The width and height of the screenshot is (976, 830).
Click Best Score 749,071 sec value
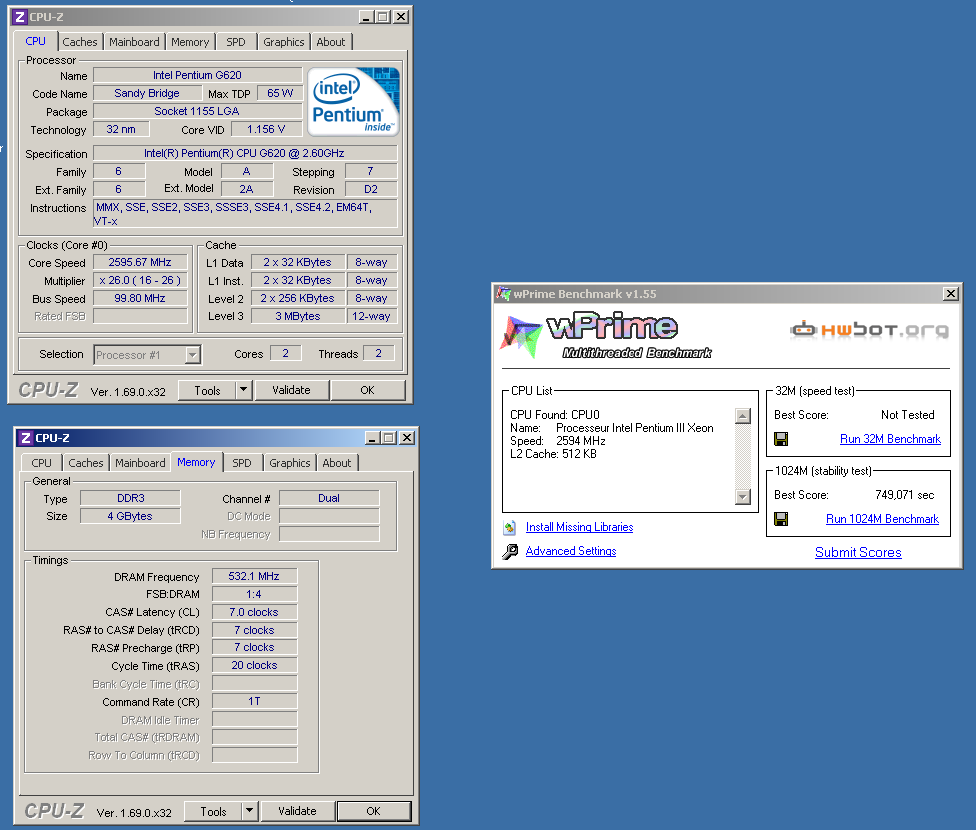coord(904,495)
